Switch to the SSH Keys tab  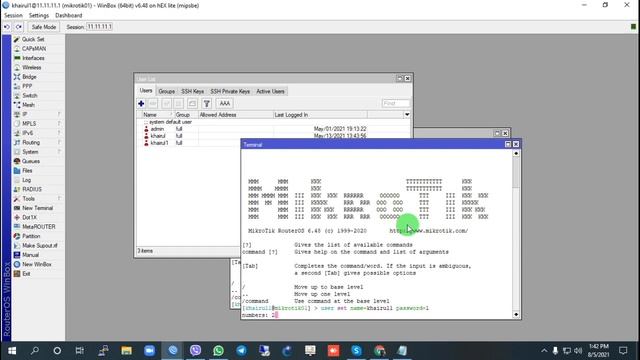[192, 91]
